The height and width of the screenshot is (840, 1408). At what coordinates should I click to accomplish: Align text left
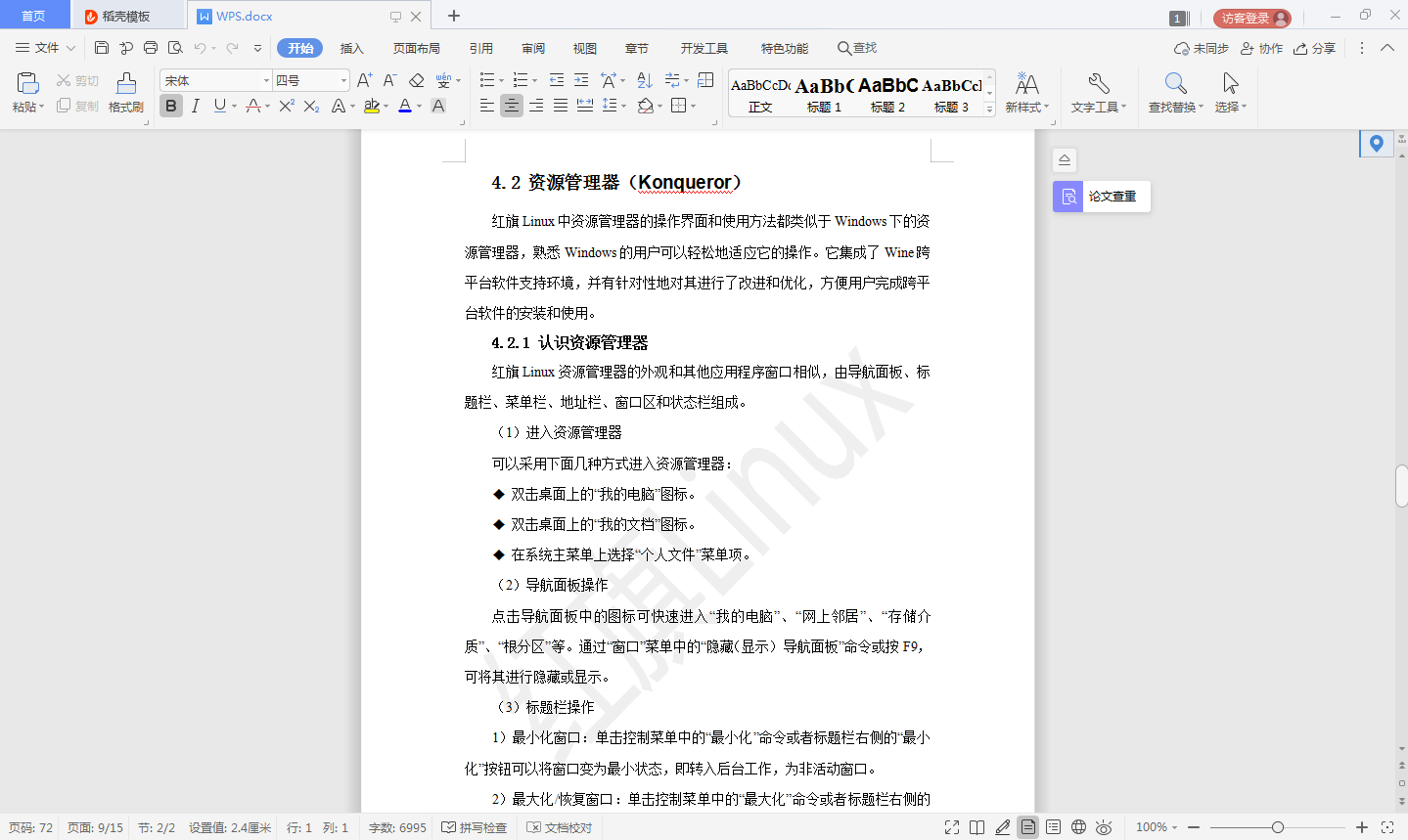(x=487, y=106)
